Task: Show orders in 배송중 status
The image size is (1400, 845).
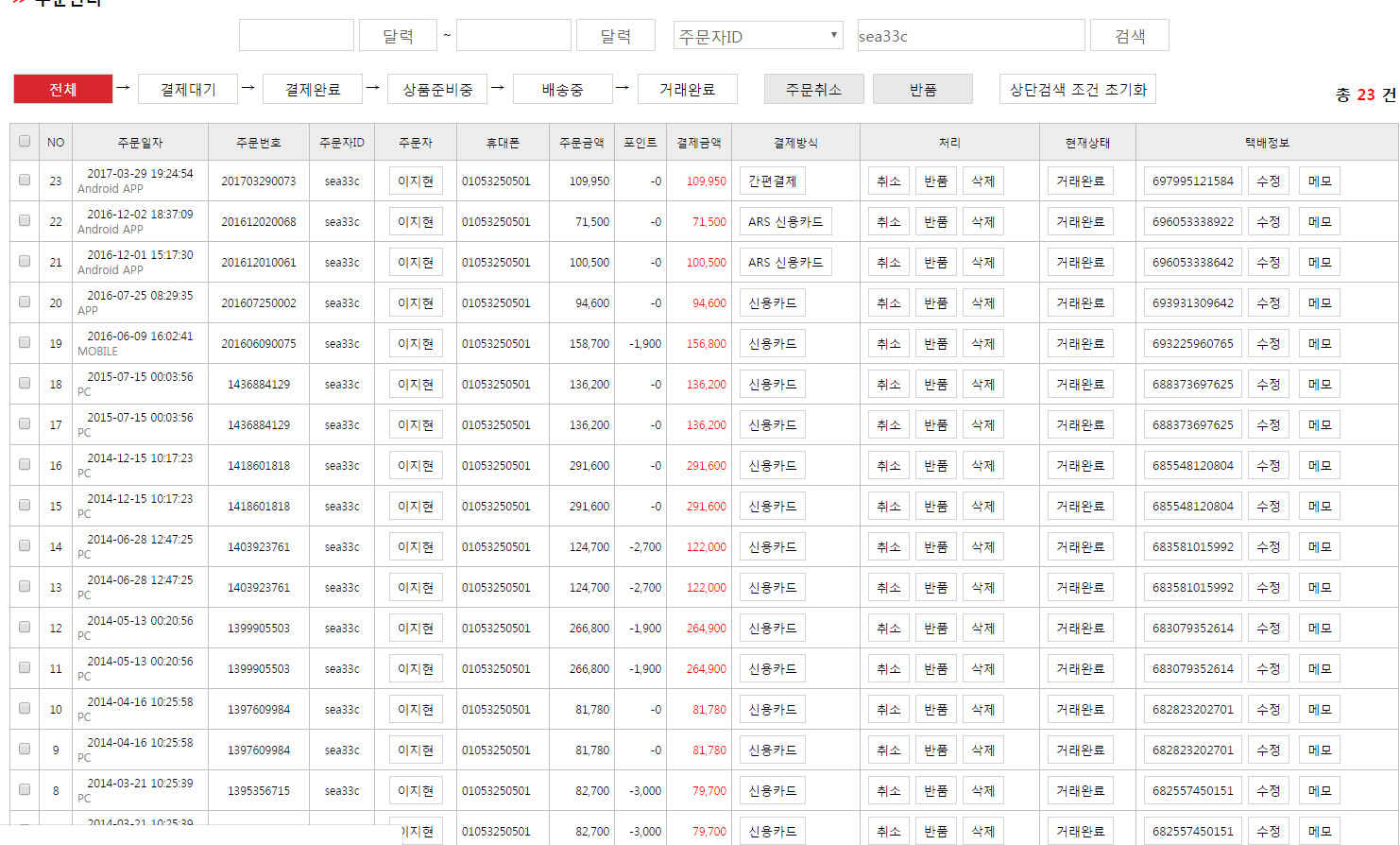Action: (x=562, y=89)
